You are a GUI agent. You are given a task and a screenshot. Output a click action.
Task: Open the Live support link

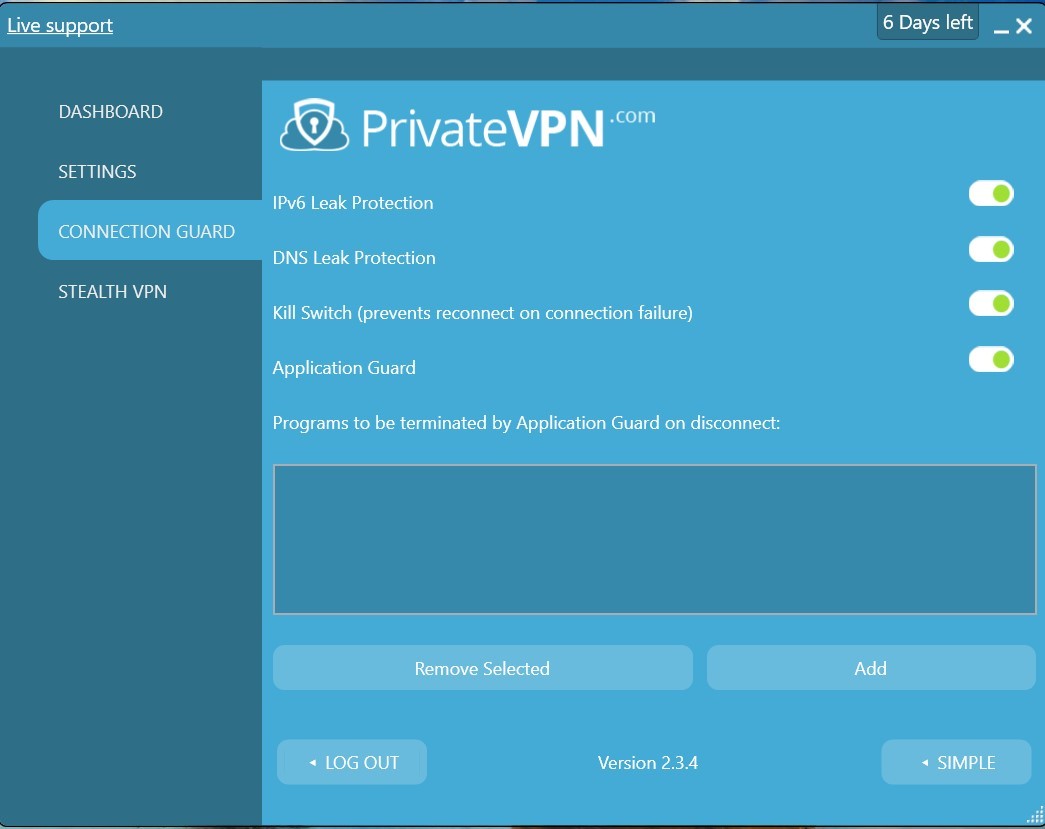point(60,26)
